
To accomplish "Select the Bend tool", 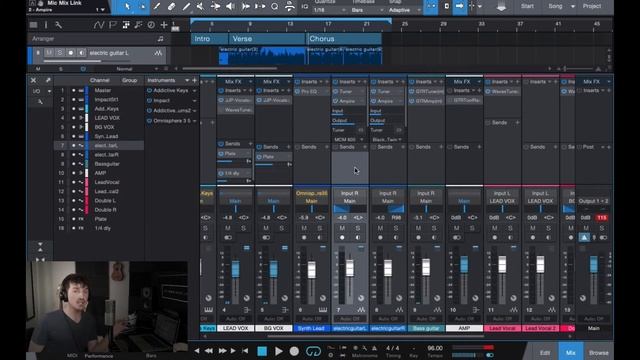I will click(216, 7).
